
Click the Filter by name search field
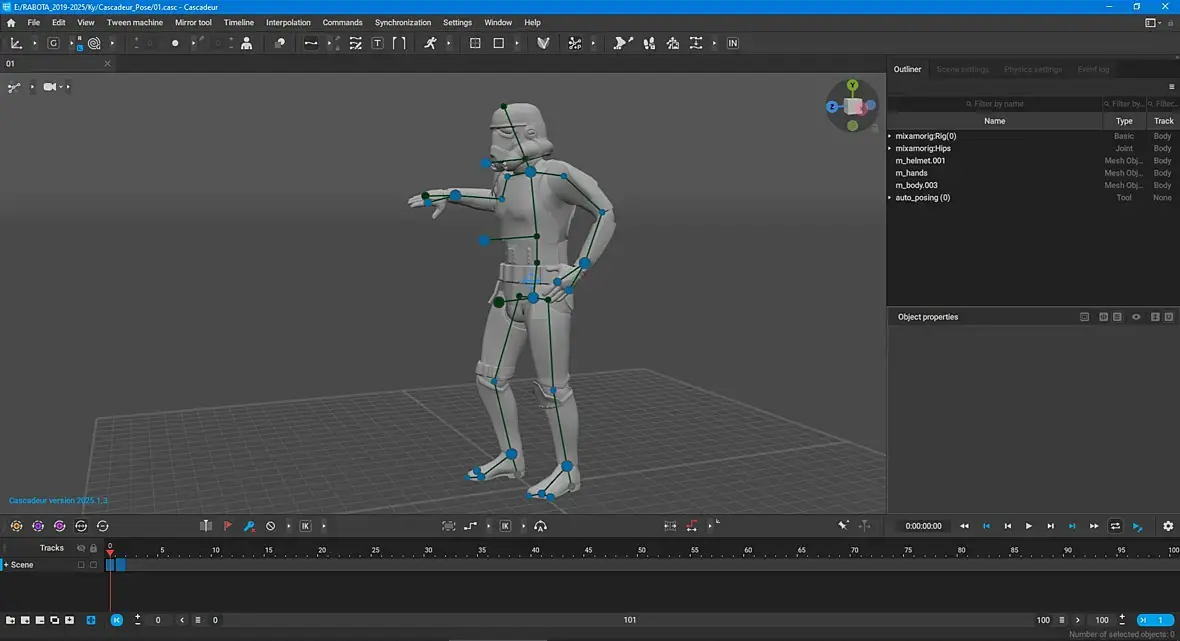pyautogui.click(x=994, y=104)
